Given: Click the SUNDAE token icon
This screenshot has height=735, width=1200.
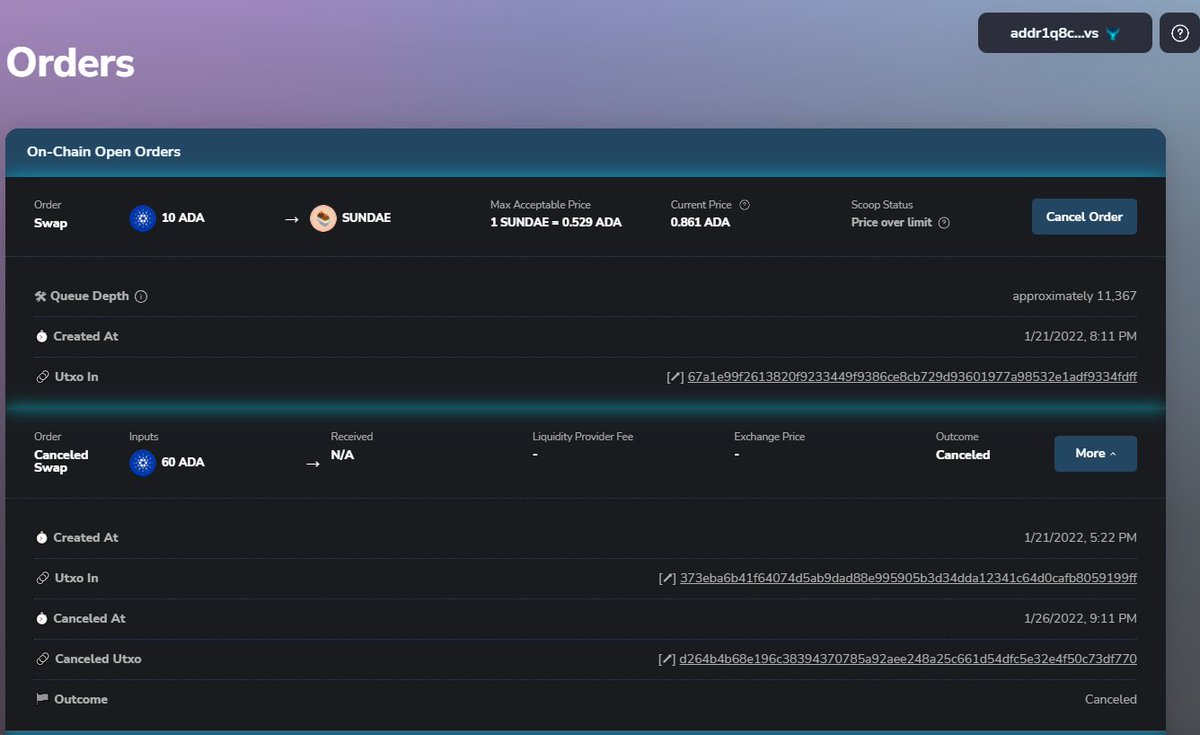Looking at the screenshot, I should [323, 218].
